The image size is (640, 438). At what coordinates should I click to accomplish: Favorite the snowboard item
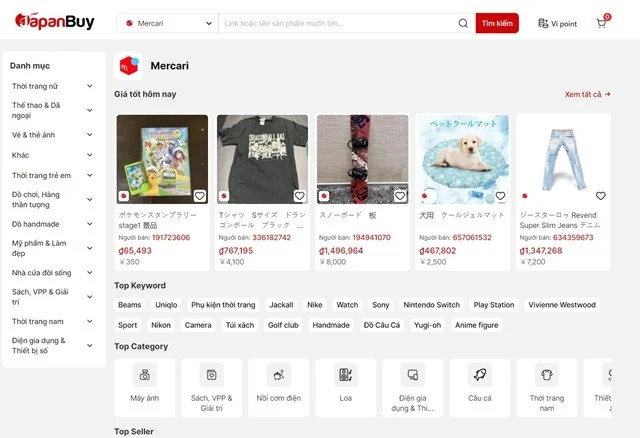click(400, 196)
